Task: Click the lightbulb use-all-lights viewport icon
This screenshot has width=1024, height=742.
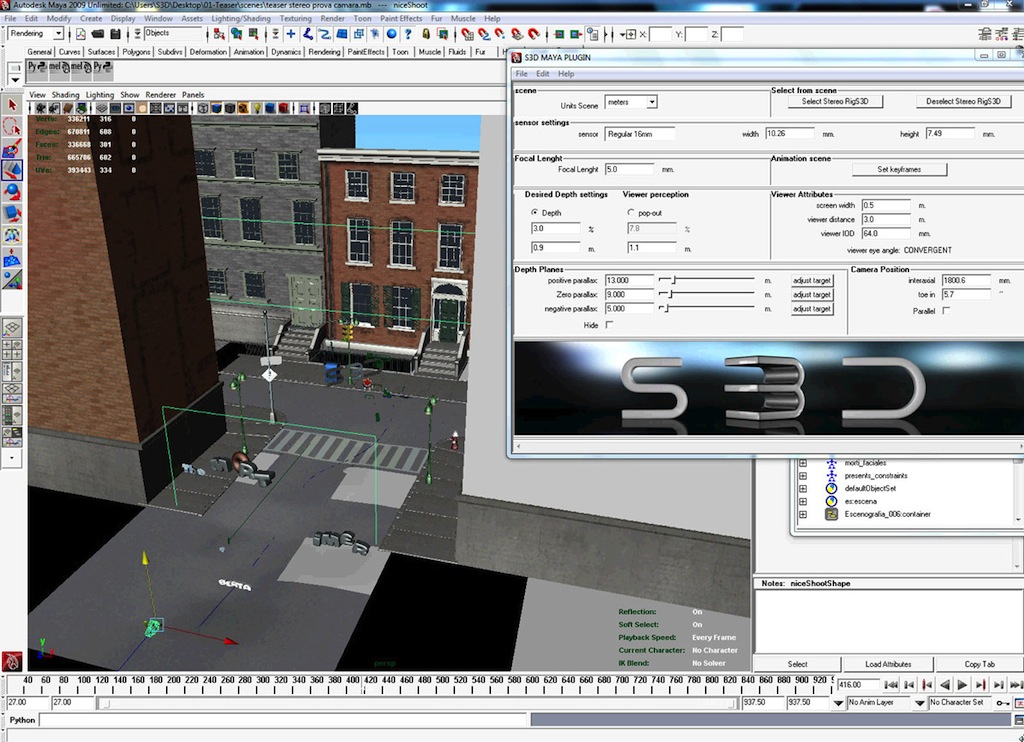Action: (257, 108)
